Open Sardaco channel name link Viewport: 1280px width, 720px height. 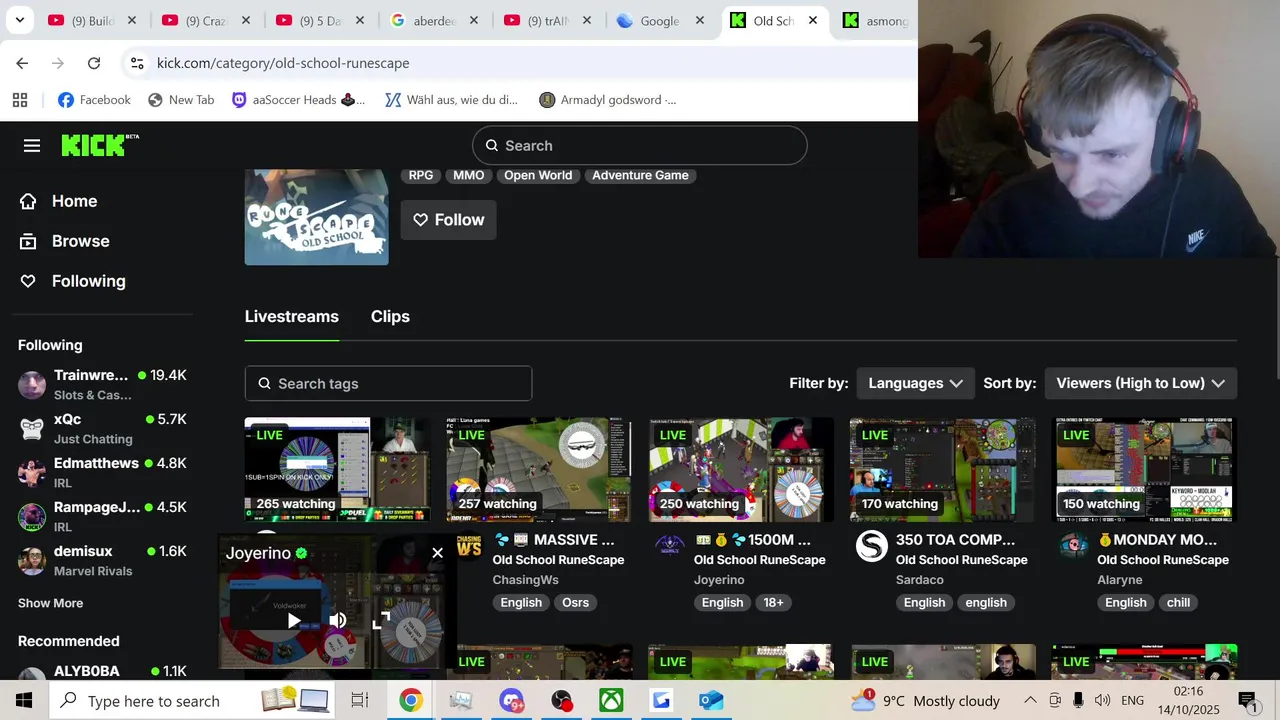tap(920, 580)
